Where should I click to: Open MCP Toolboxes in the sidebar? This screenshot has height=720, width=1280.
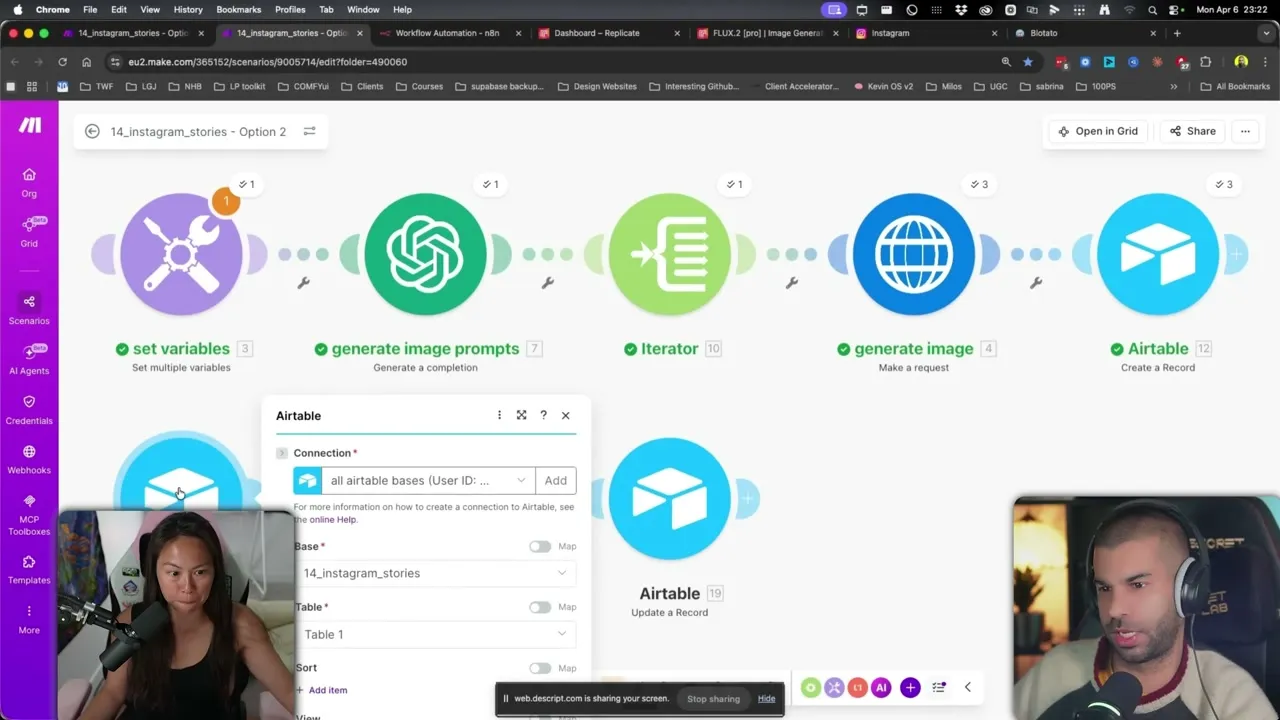(29, 514)
